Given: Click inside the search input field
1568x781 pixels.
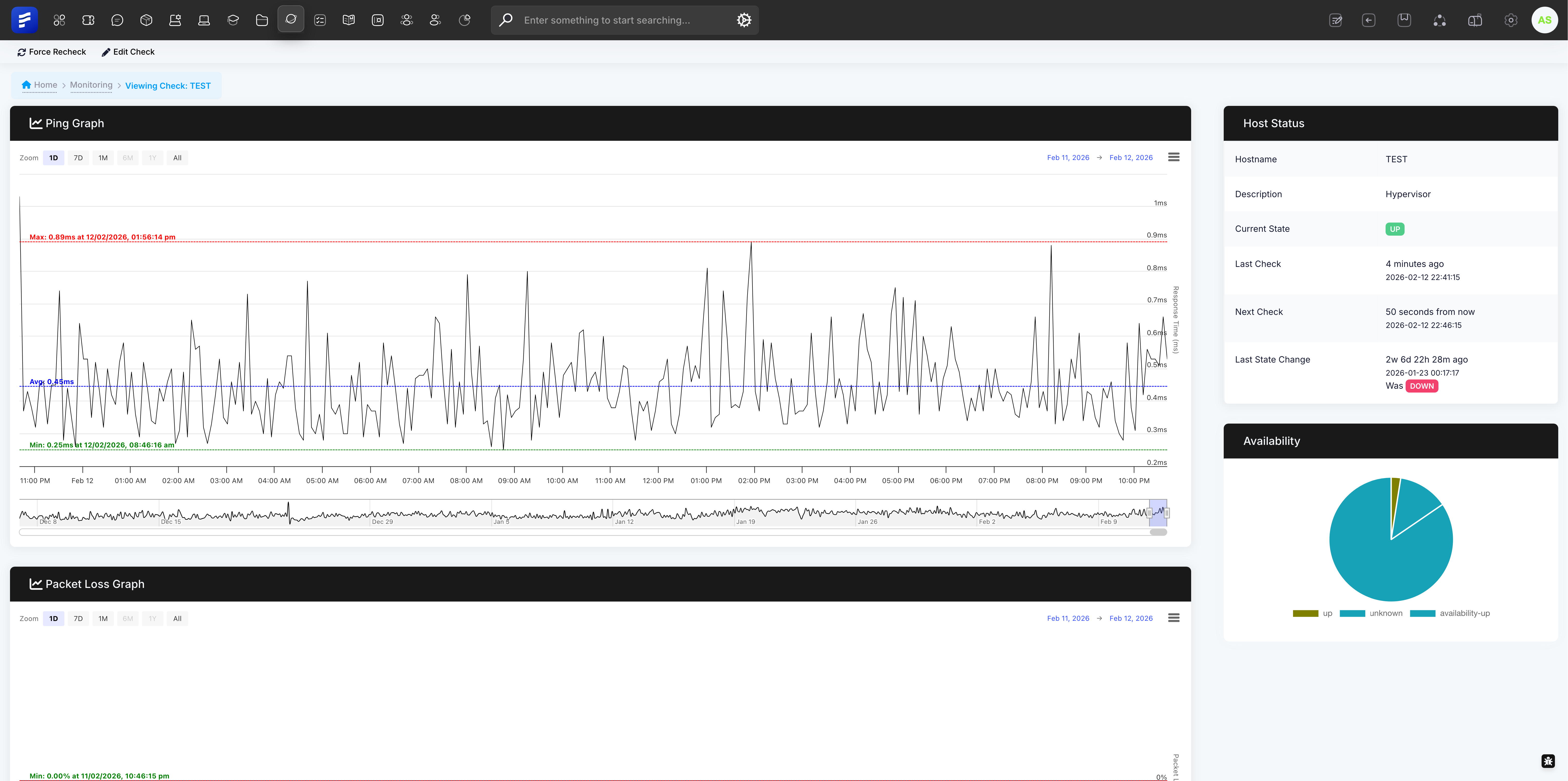Looking at the screenshot, I should [x=624, y=20].
